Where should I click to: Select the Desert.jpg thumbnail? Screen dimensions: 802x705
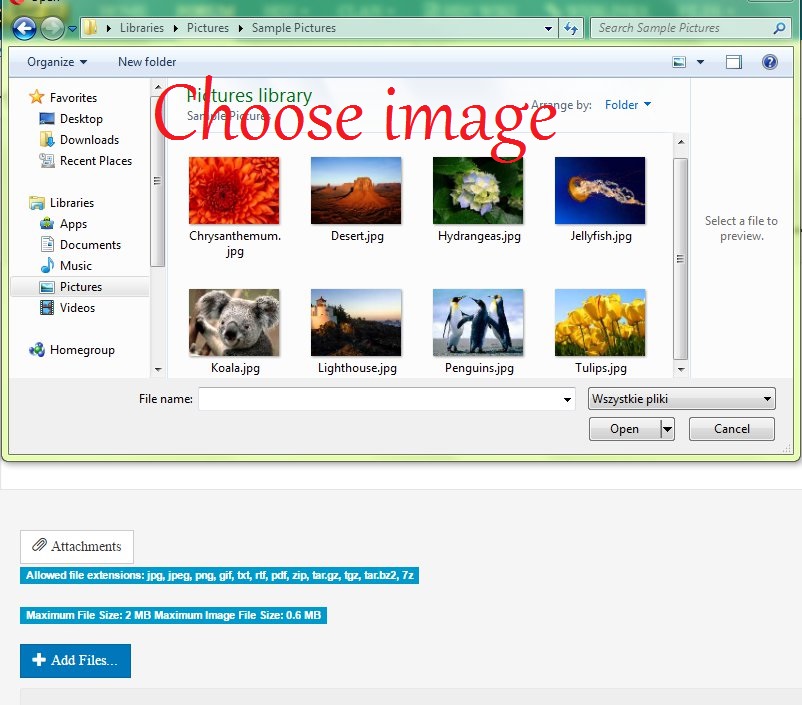[356, 190]
